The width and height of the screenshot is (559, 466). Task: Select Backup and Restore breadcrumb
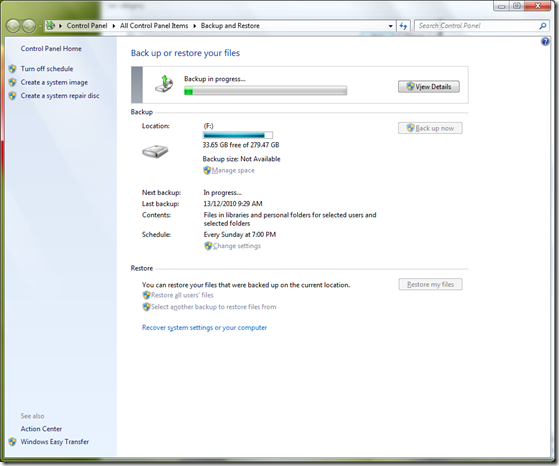pos(230,26)
